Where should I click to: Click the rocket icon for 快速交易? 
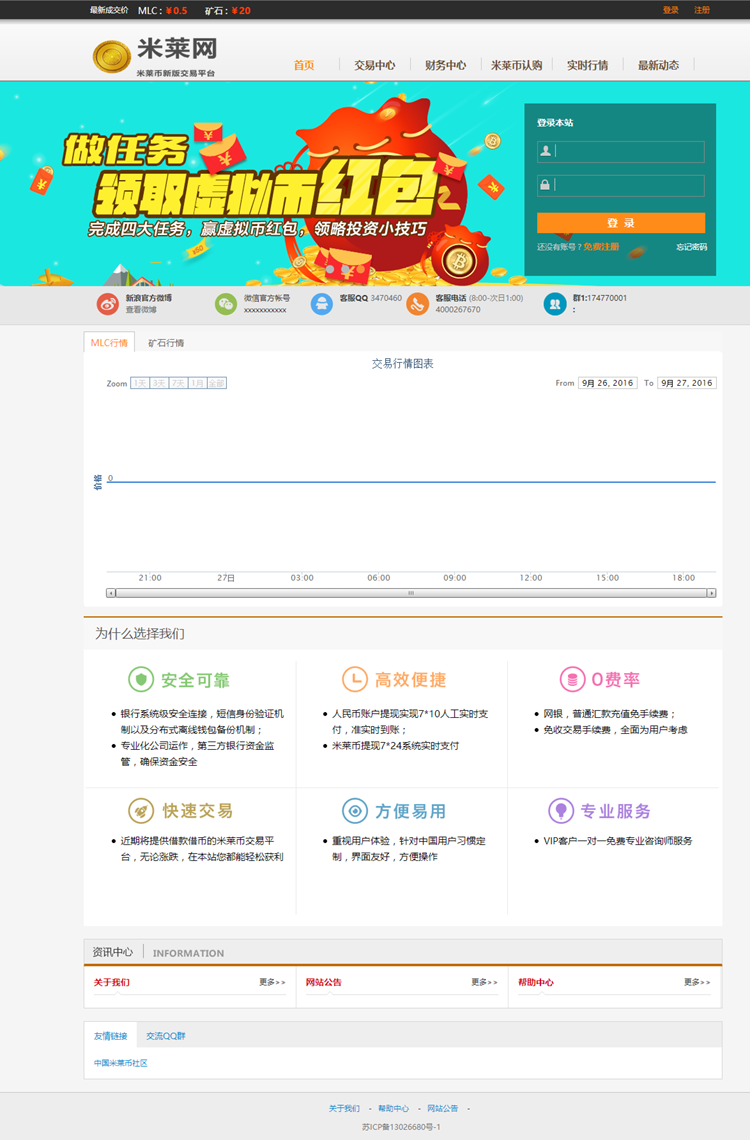tap(141, 810)
